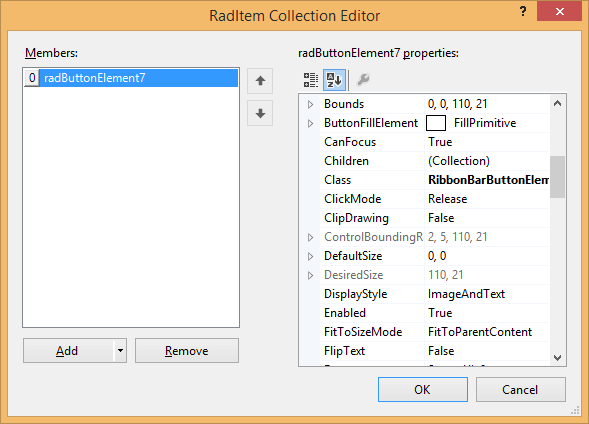The height and width of the screenshot is (424, 589).
Task: Expand the ButtonFillElement property
Action: click(x=310, y=123)
